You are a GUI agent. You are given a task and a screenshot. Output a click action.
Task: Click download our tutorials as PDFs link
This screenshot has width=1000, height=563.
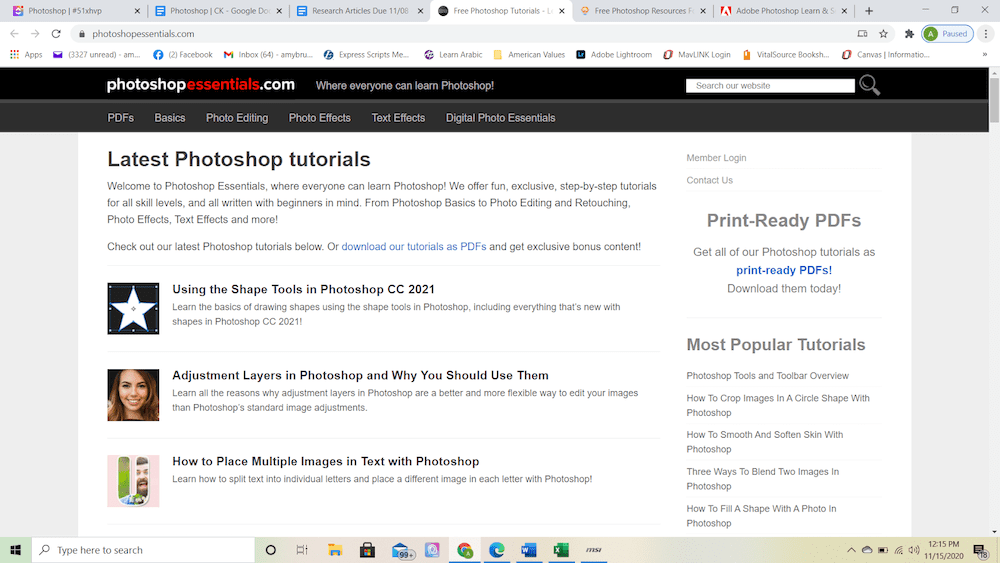coord(414,247)
